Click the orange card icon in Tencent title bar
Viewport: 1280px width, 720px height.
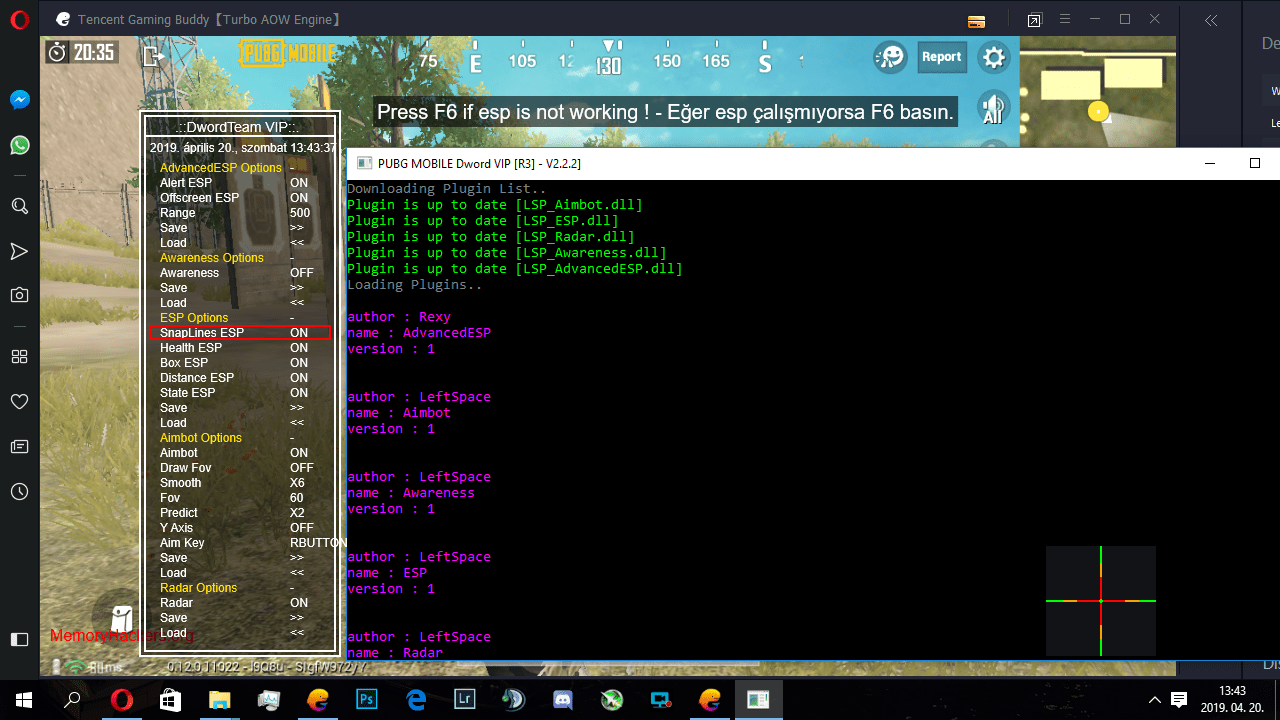tap(977, 21)
